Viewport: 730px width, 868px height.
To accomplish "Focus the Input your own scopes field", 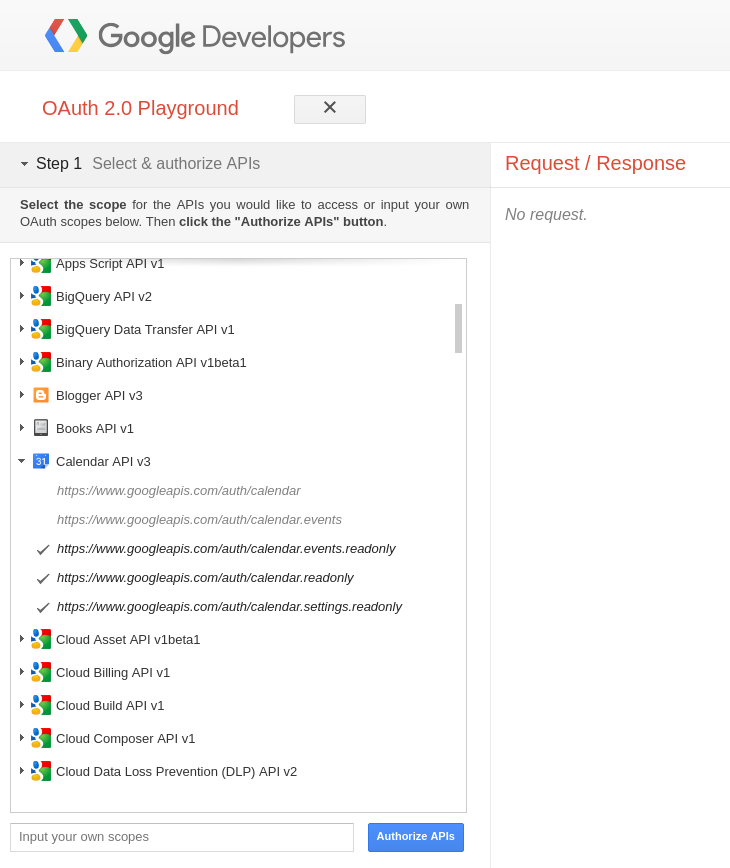I will pos(182,837).
